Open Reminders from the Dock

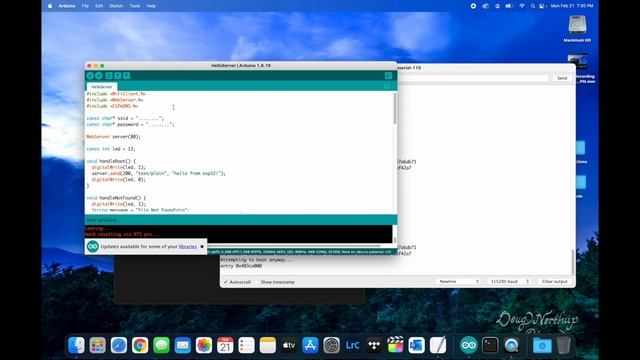[x=246, y=346]
